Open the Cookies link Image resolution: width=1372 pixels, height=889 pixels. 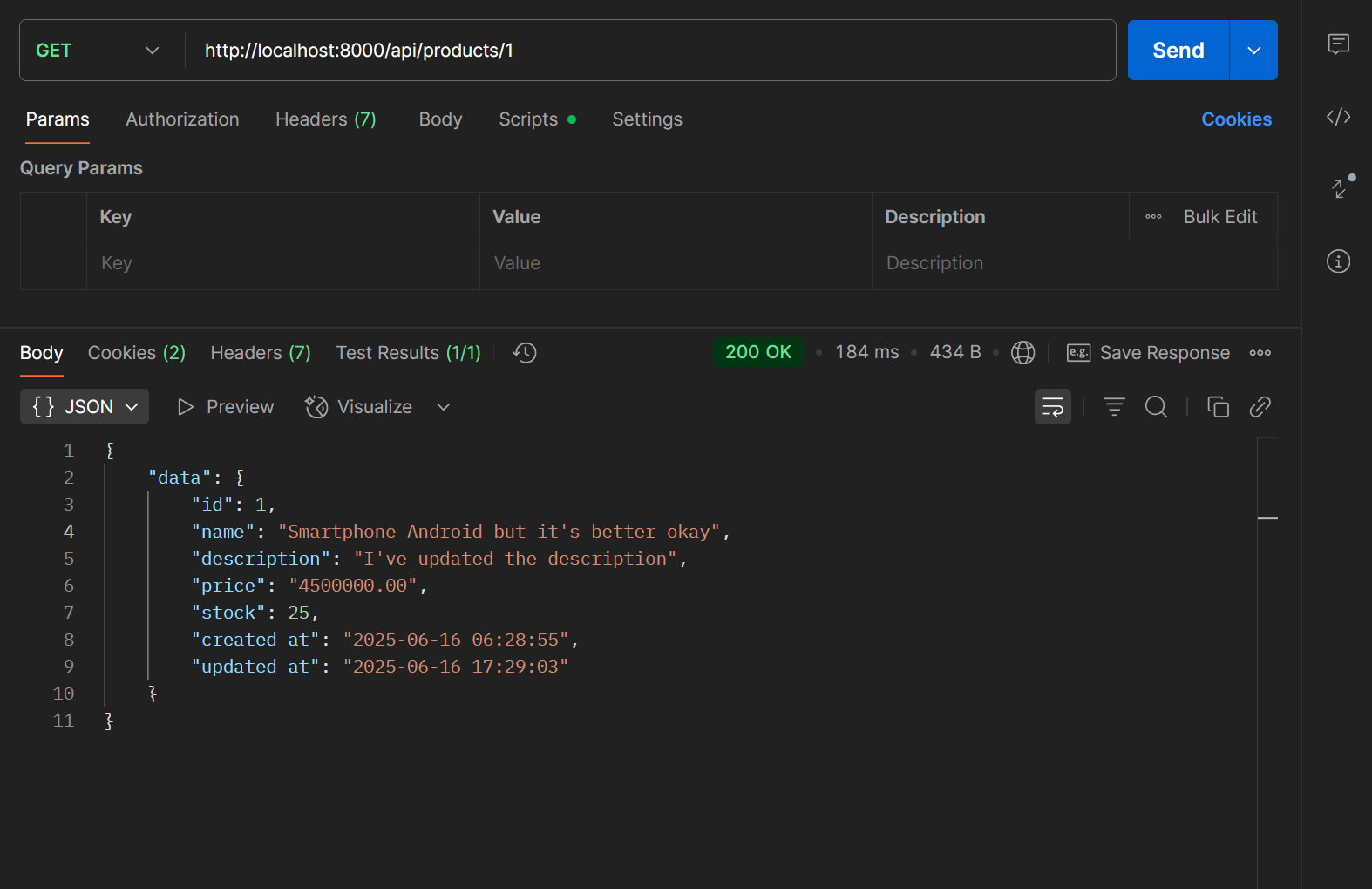coord(1235,119)
